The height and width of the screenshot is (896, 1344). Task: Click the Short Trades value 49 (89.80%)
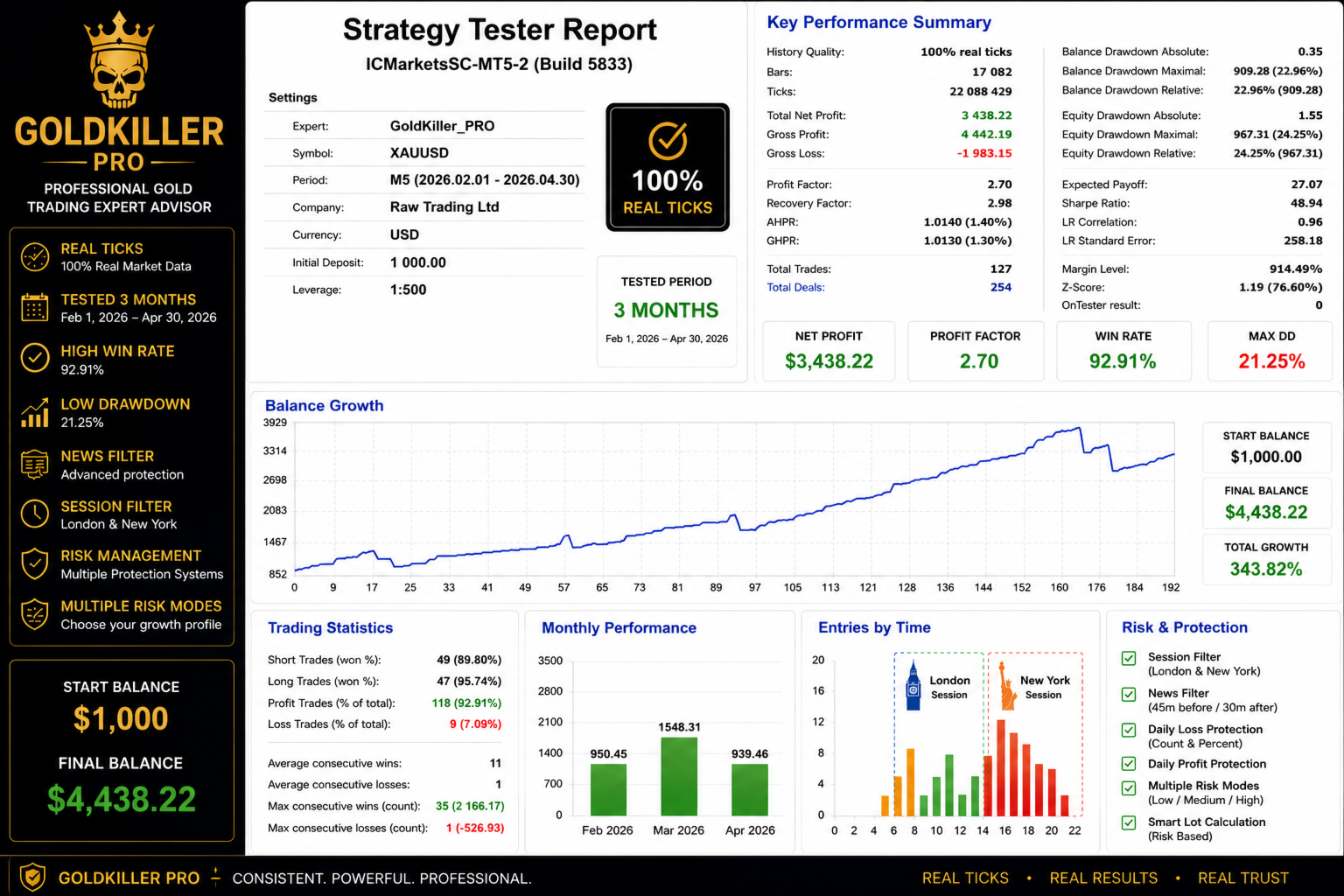point(469,660)
